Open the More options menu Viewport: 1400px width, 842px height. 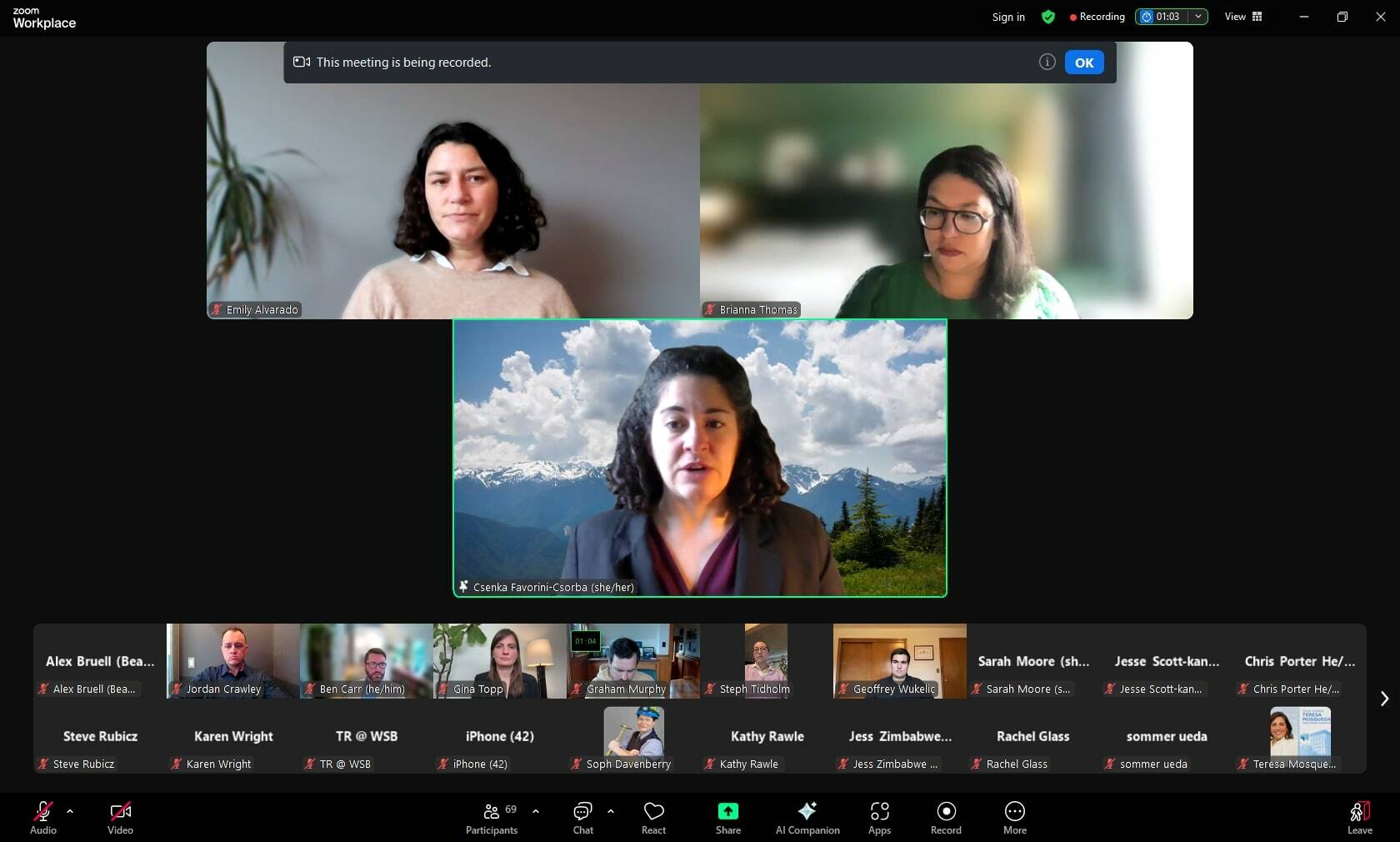(1014, 817)
